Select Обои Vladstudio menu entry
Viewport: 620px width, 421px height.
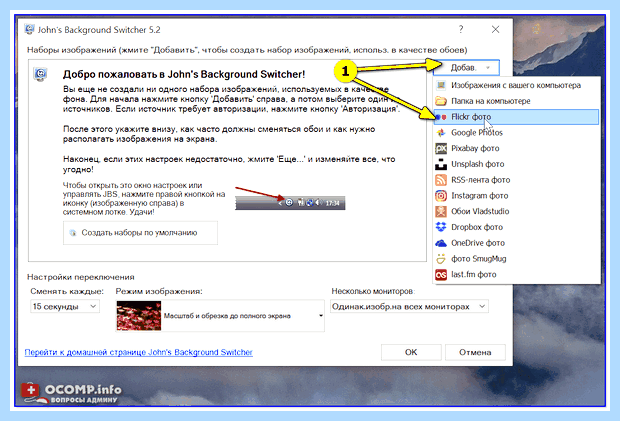click(x=516, y=211)
